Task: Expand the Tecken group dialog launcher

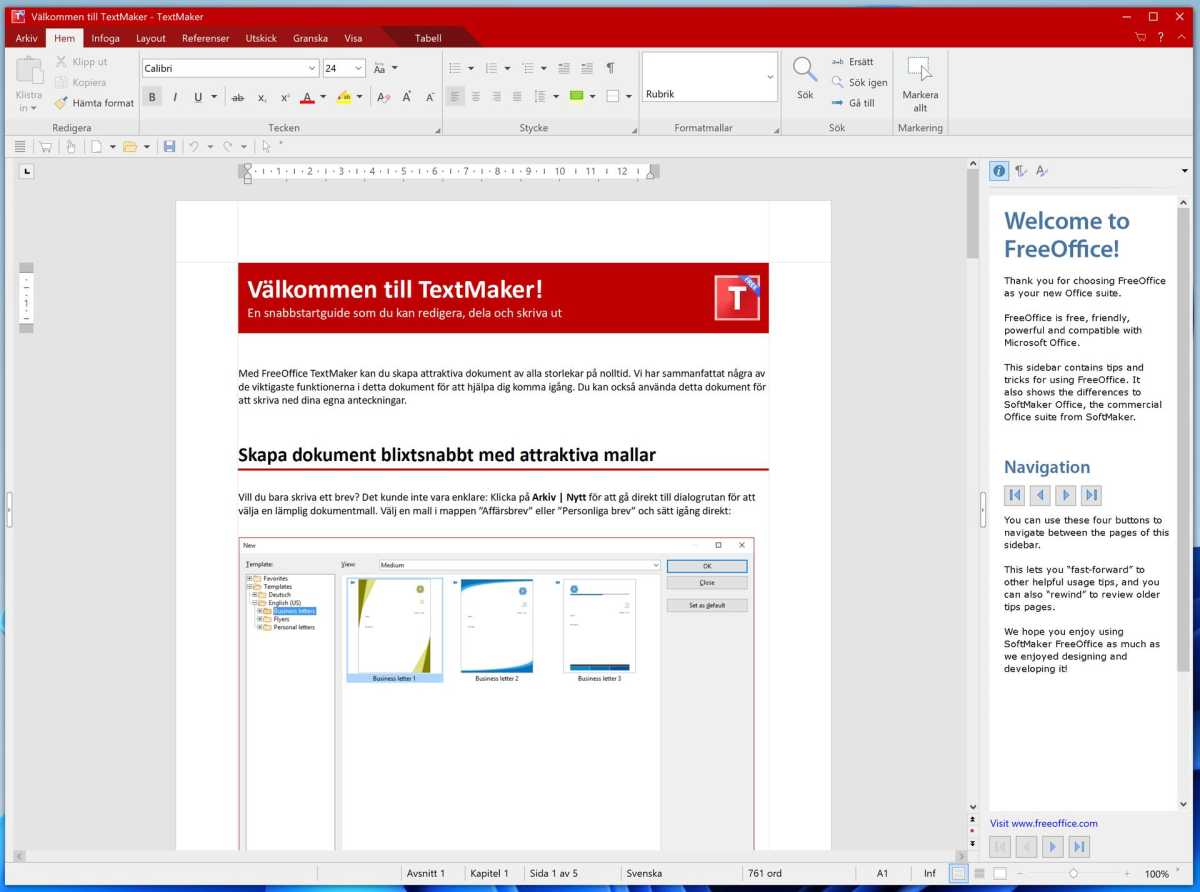Action: click(436, 131)
